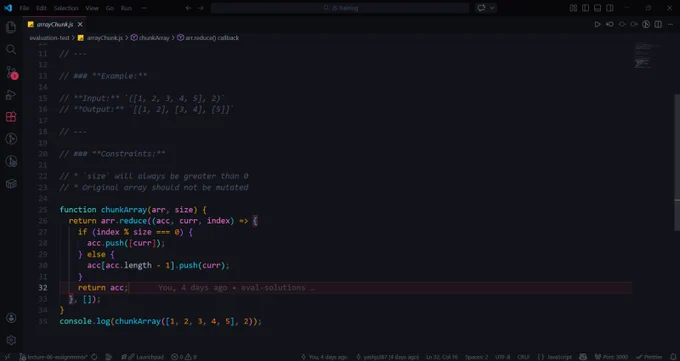This screenshot has width=680, height=361.
Task: Click the console.log line 35 code
Action: tap(160, 322)
